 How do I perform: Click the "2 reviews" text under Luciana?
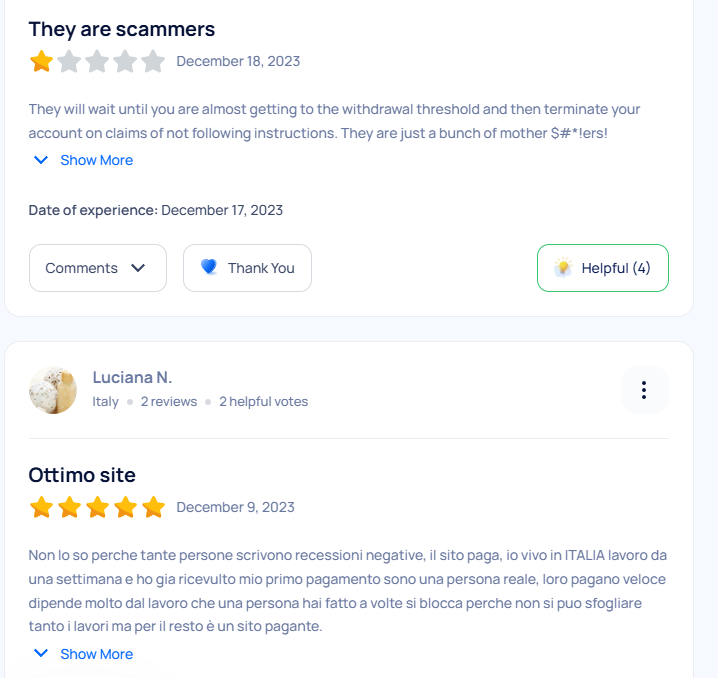coord(169,402)
